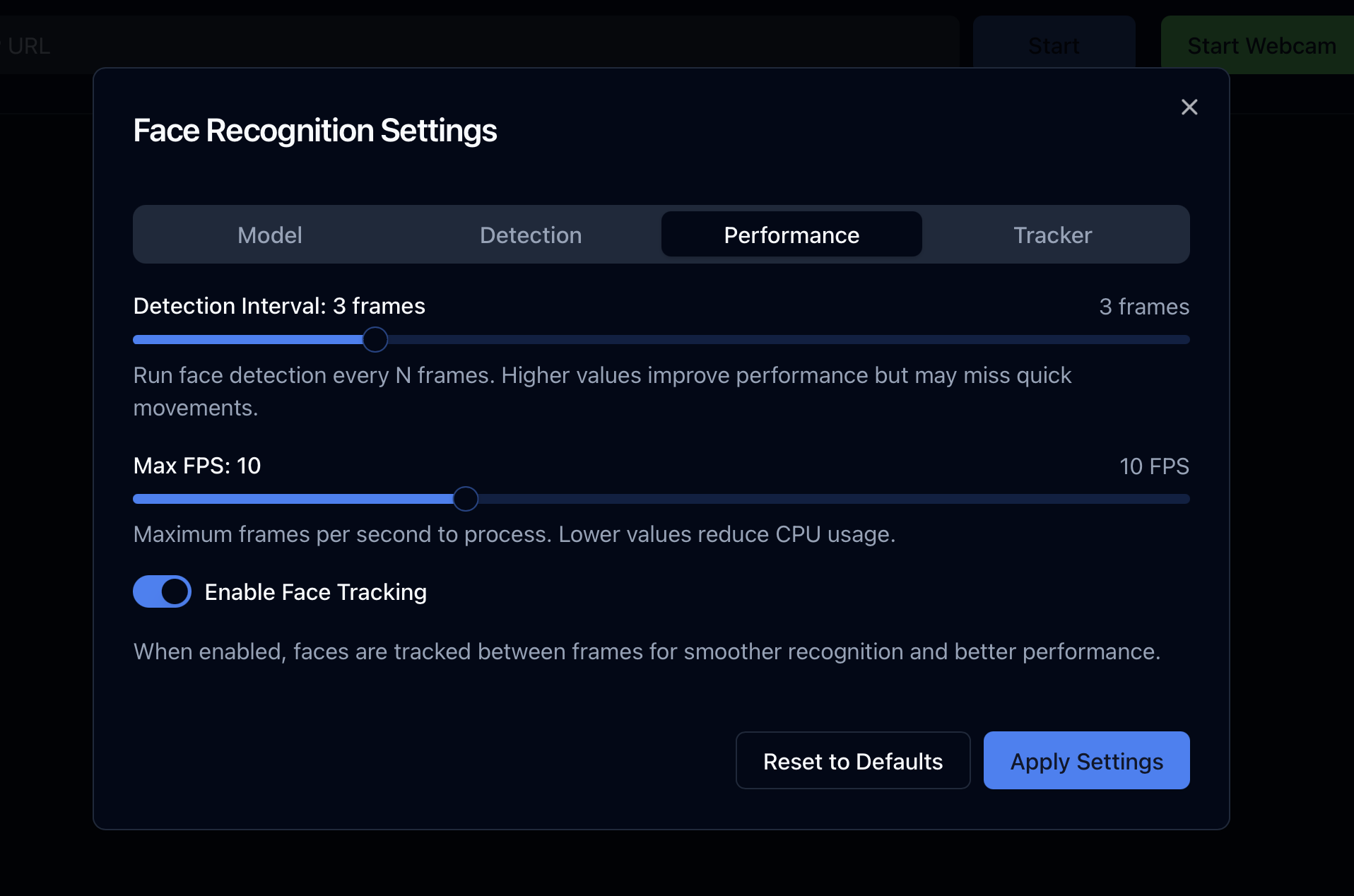The width and height of the screenshot is (1354, 896).
Task: Click the Max FPS slider handle
Action: [465, 499]
